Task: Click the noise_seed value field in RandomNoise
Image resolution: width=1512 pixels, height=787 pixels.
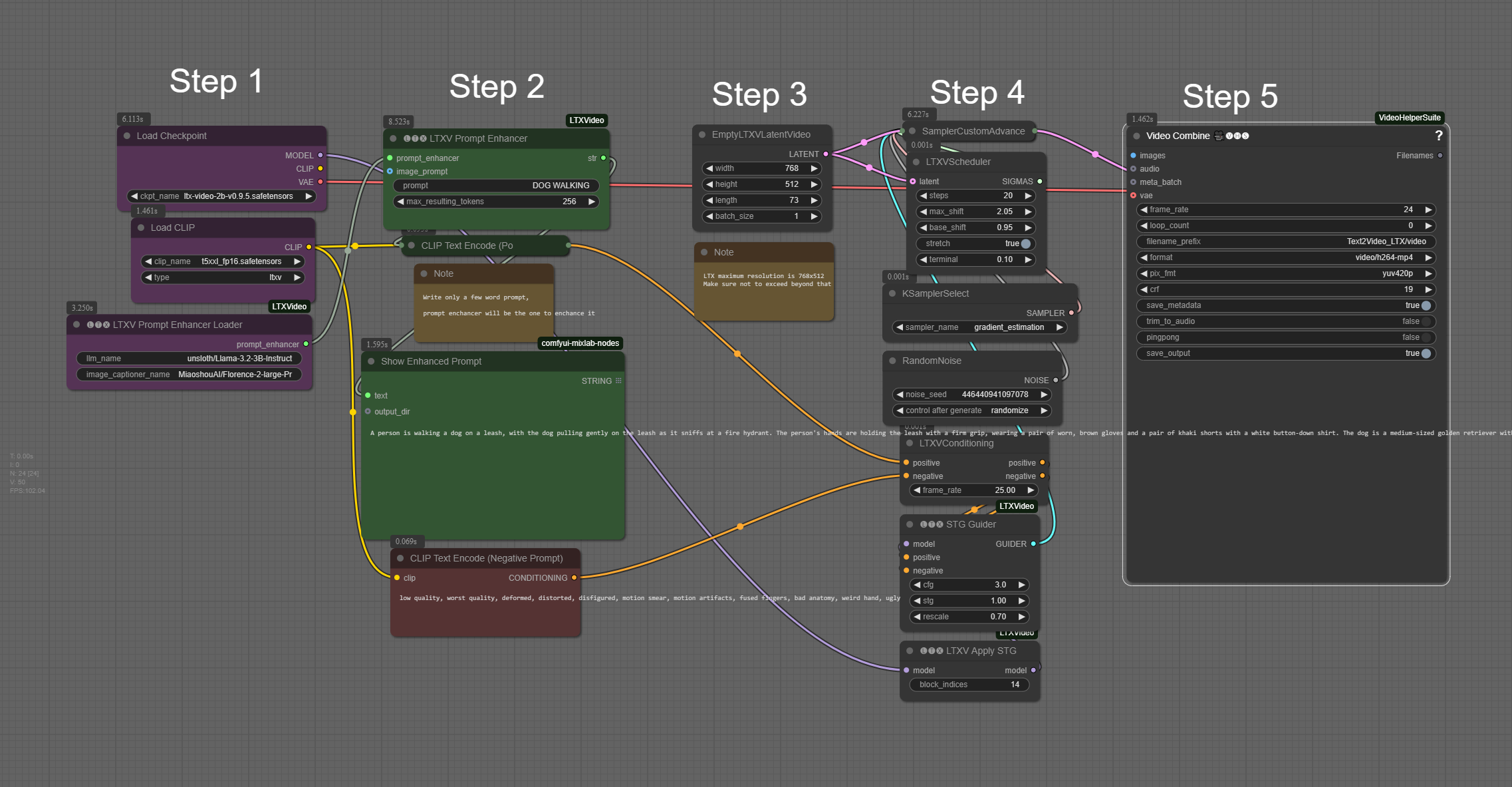Action: (994, 394)
